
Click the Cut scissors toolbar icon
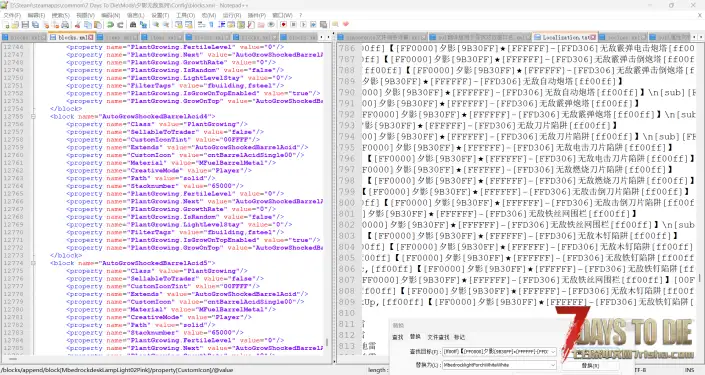[x=77, y=25]
